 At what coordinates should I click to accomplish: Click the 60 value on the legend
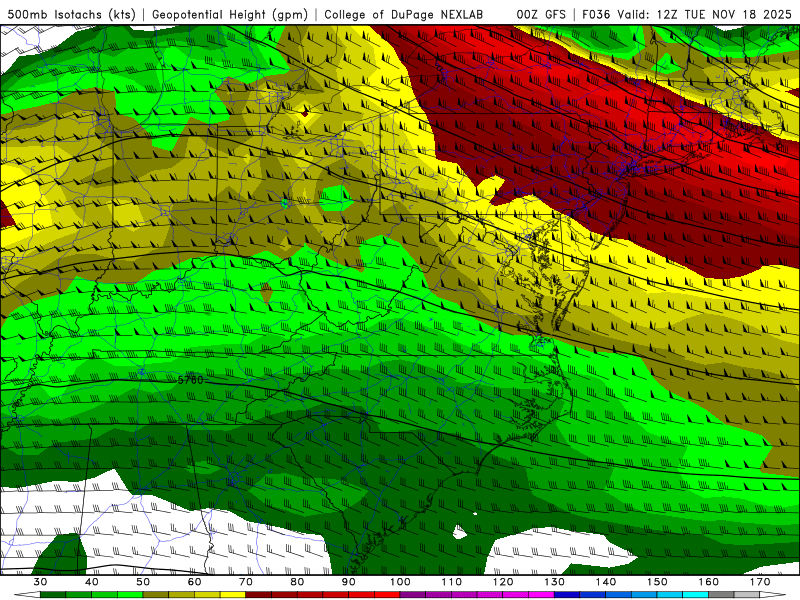point(194,582)
